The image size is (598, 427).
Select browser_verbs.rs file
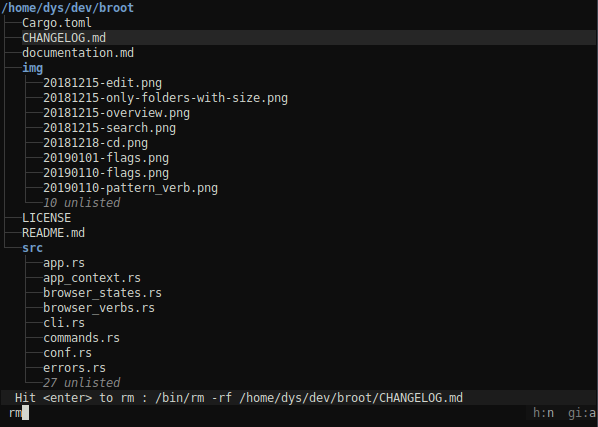99,308
